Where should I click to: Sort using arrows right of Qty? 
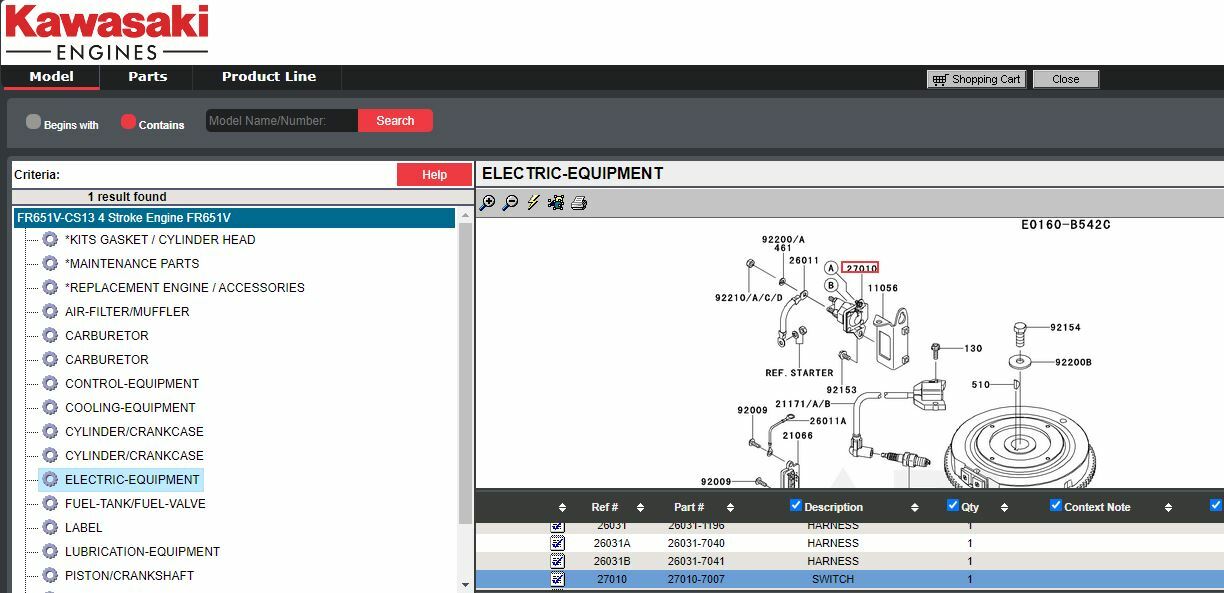point(1004,508)
